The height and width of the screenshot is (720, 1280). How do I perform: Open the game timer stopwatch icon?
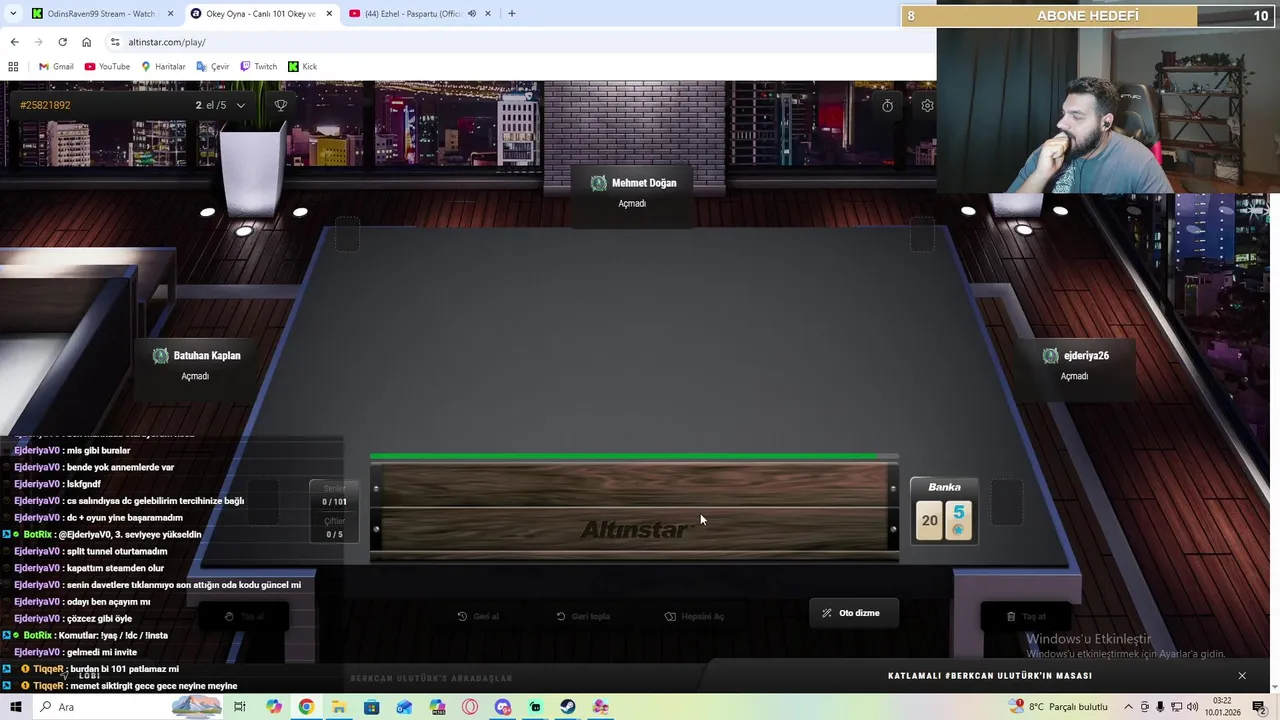(x=887, y=105)
